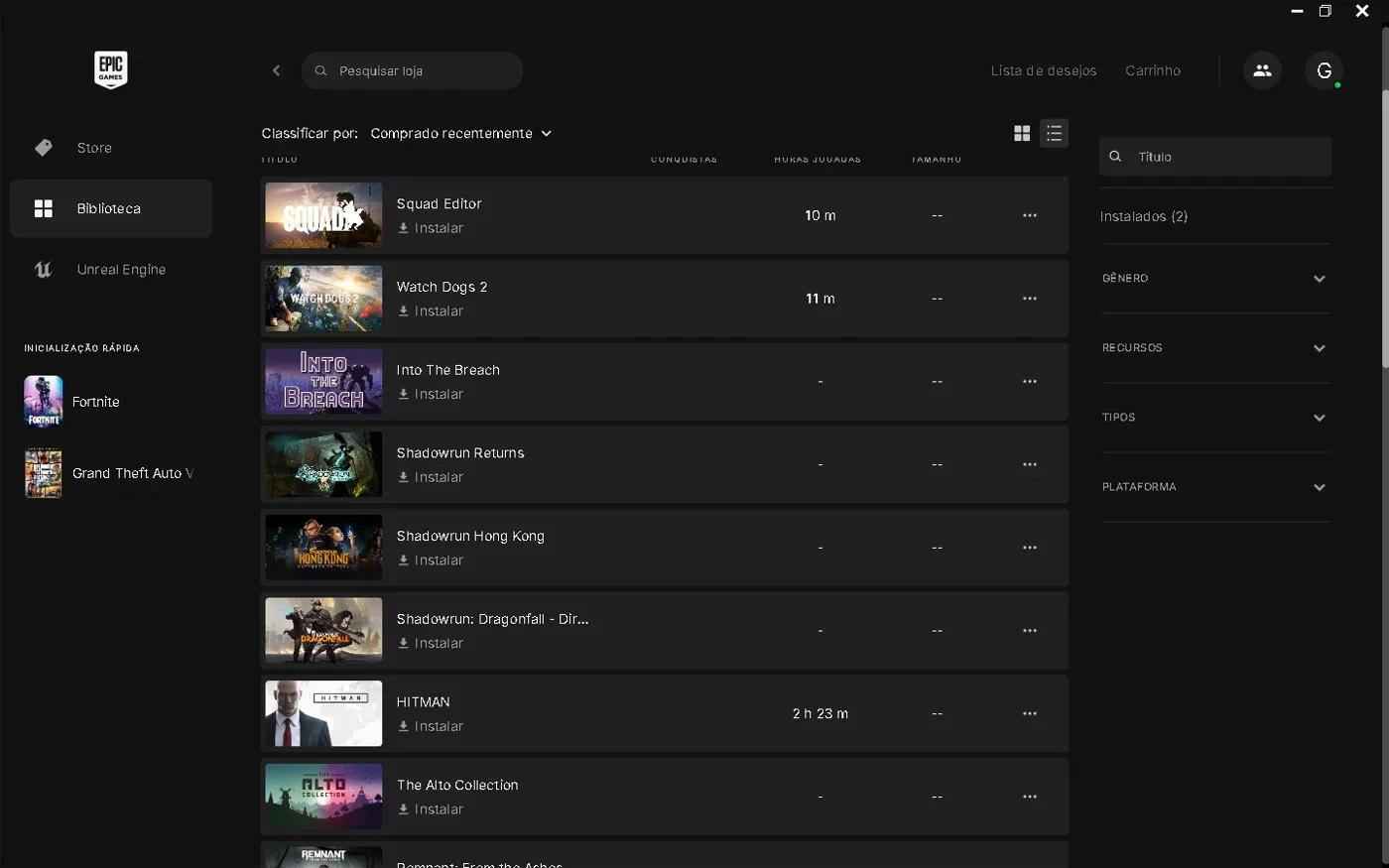
Task: Open more options for Squad Editor
Action: point(1030,215)
